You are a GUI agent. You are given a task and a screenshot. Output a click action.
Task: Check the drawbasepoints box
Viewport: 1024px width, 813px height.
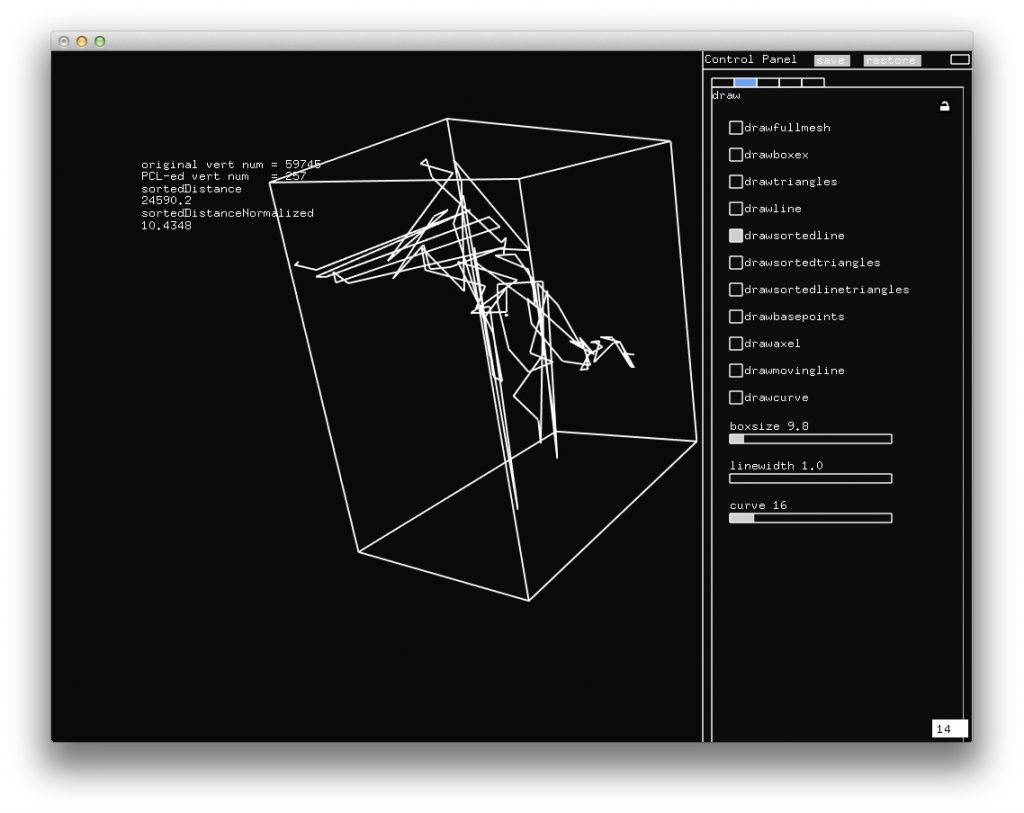coord(736,317)
